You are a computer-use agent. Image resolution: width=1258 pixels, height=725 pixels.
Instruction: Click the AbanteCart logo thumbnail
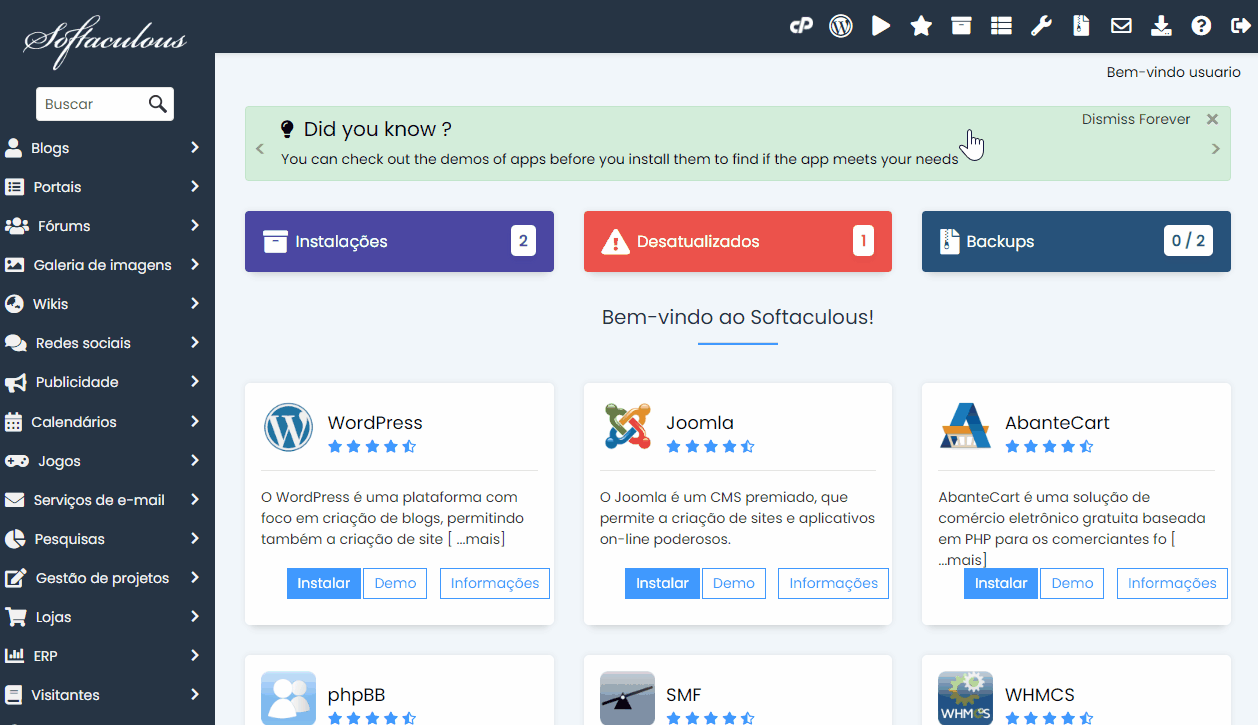pyautogui.click(x=965, y=427)
